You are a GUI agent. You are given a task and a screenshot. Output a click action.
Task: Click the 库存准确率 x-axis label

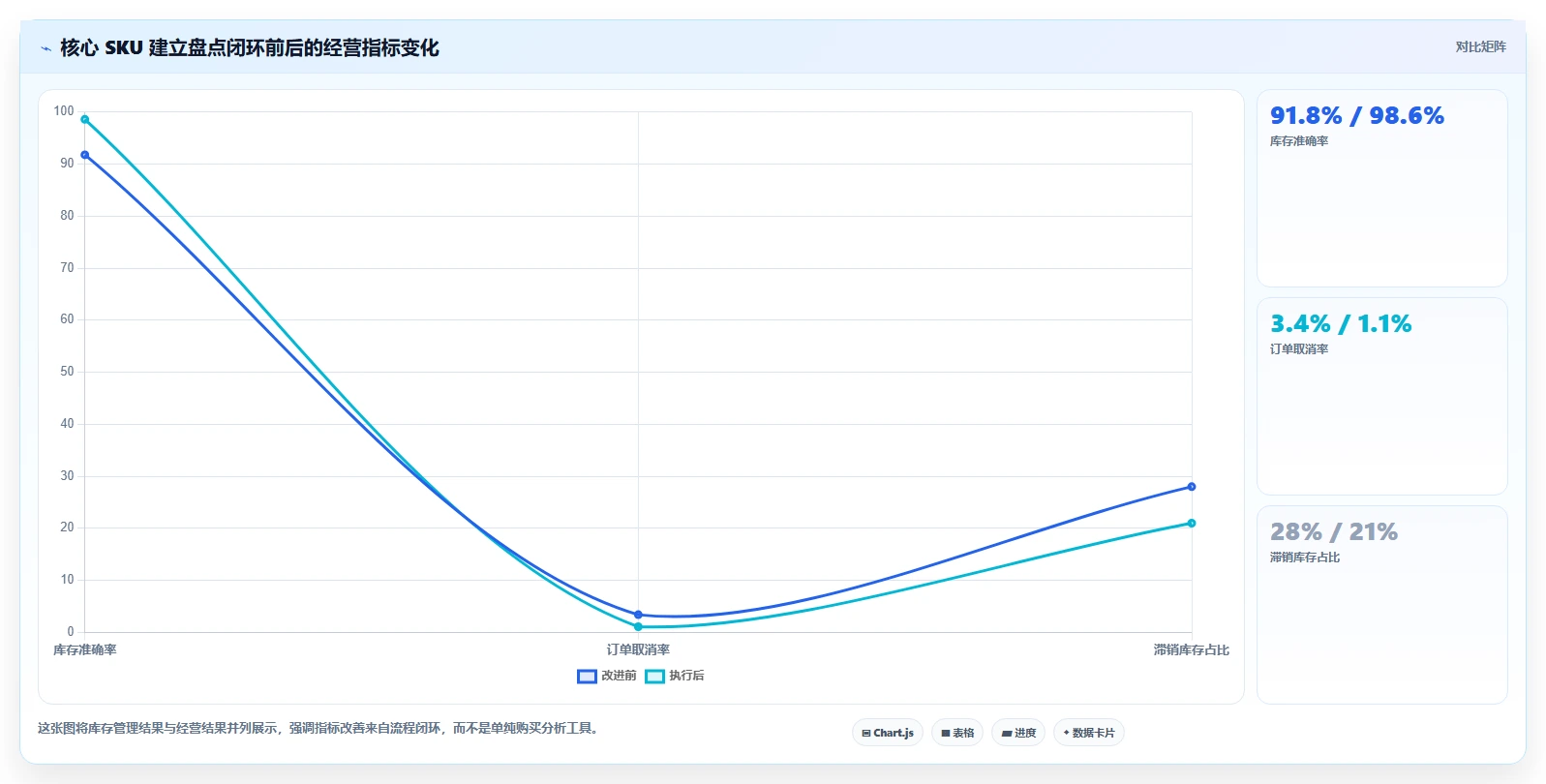click(85, 650)
